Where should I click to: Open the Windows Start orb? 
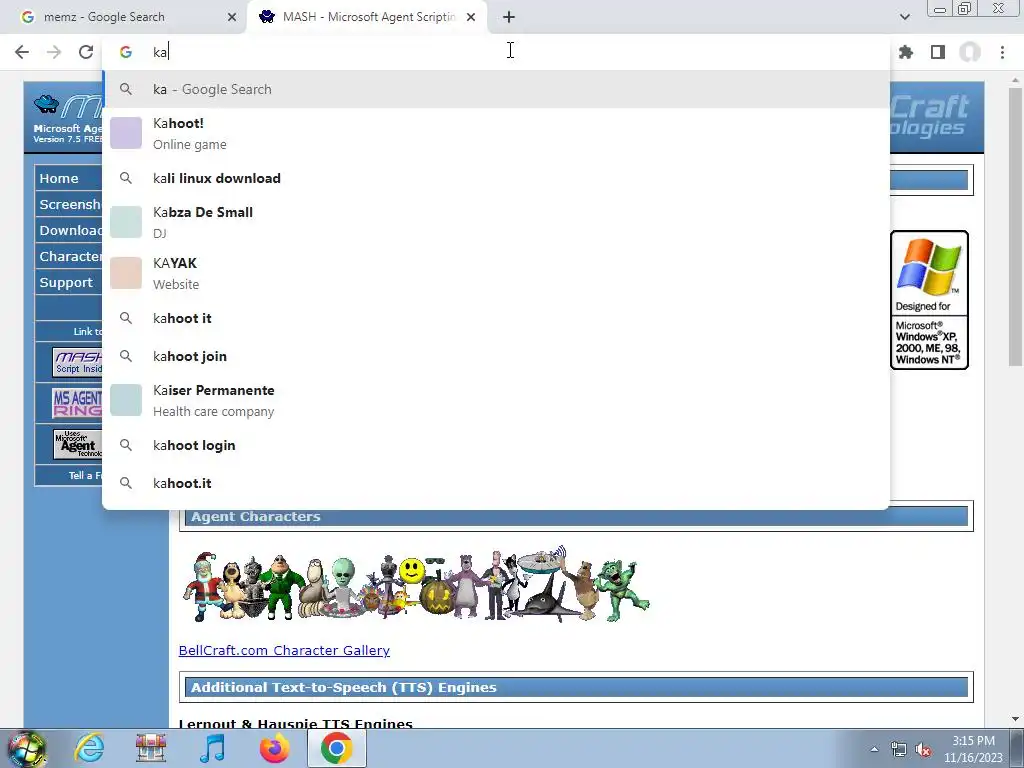[x=26, y=748]
